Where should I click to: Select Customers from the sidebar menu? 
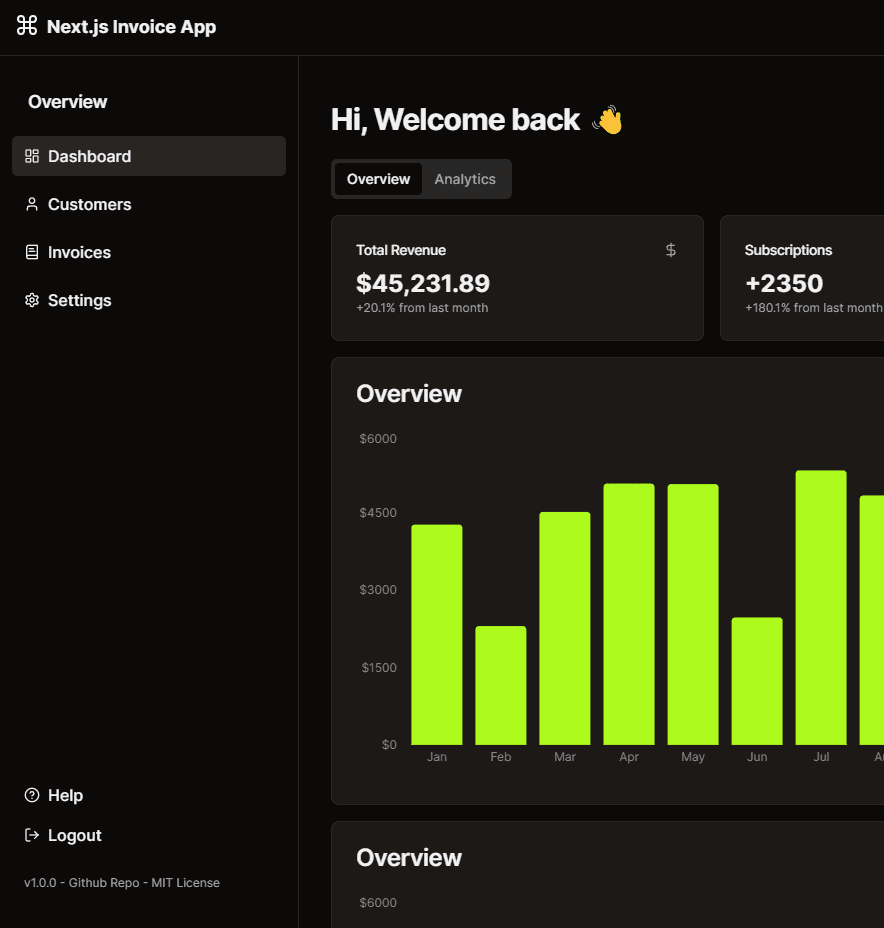[89, 204]
